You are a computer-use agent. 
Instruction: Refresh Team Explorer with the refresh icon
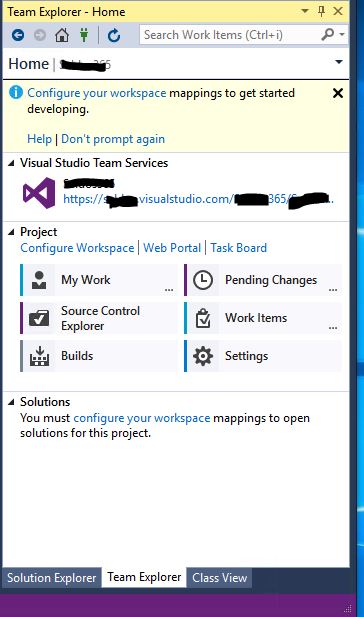tap(114, 35)
